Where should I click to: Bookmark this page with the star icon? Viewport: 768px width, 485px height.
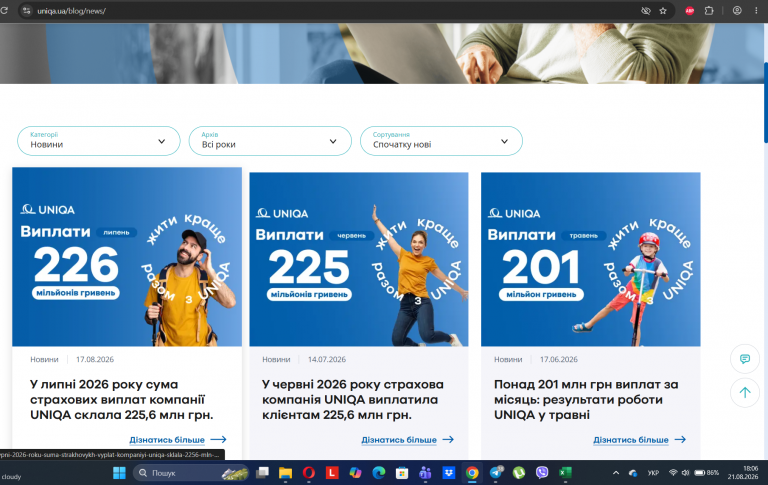[x=663, y=10]
